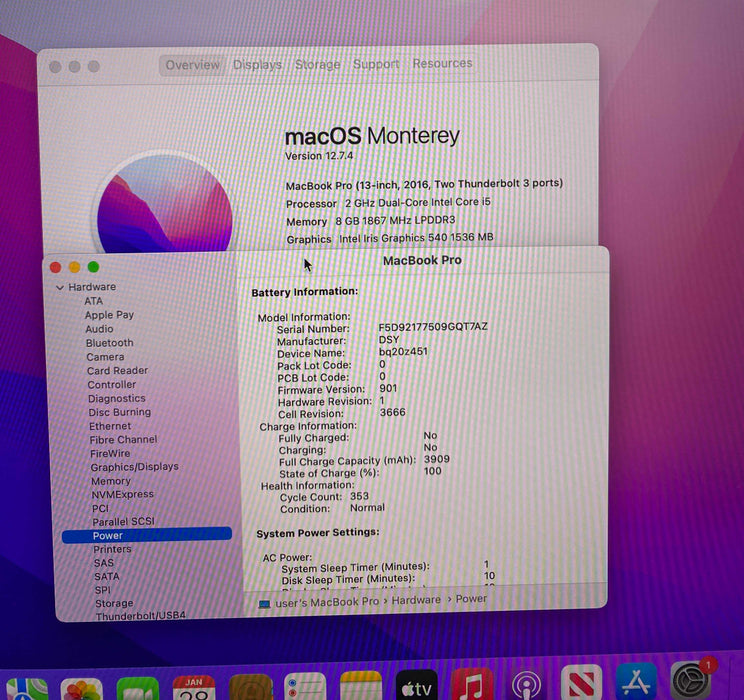Select Graphics/Displays in the sidebar

coord(135,467)
